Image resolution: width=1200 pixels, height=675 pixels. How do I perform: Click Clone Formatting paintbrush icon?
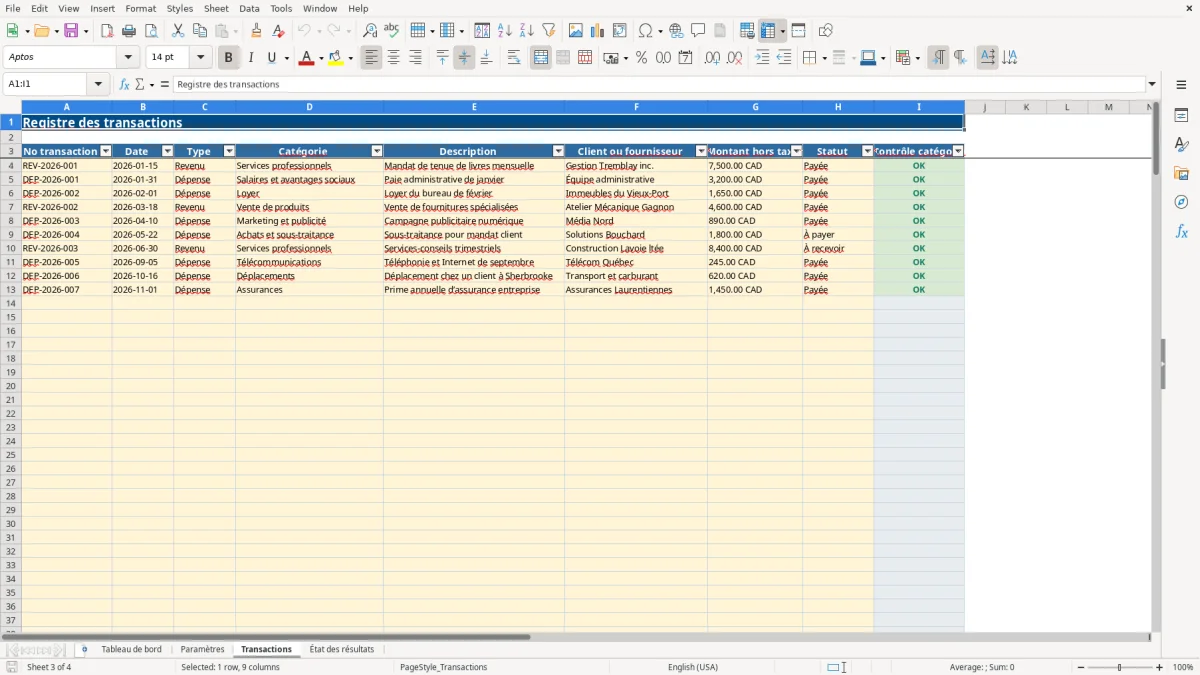point(256,31)
